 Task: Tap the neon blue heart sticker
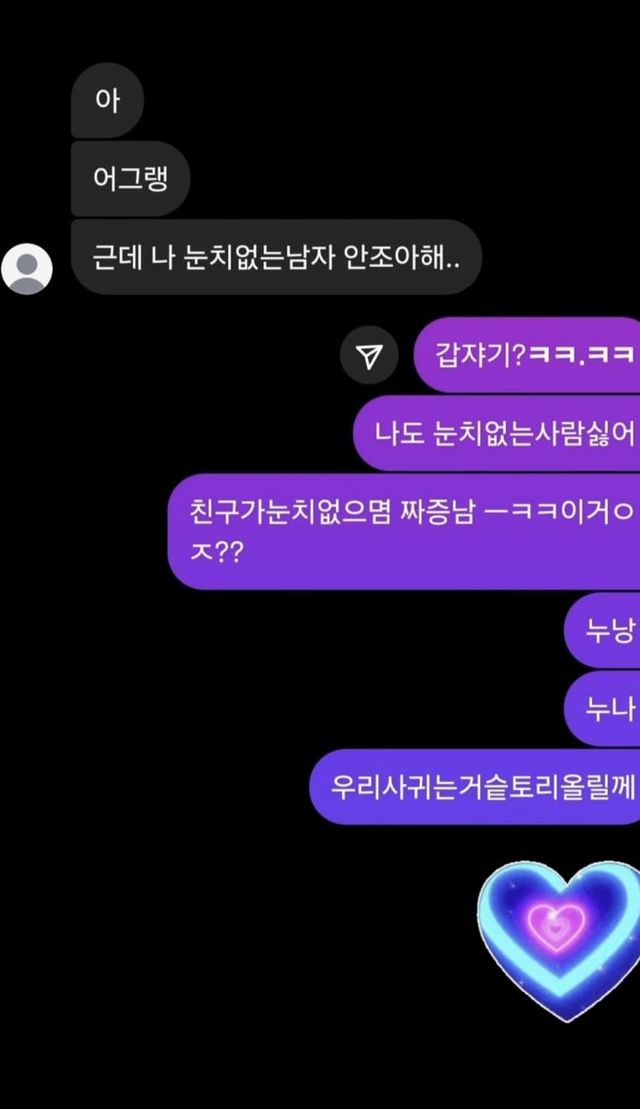point(559,939)
